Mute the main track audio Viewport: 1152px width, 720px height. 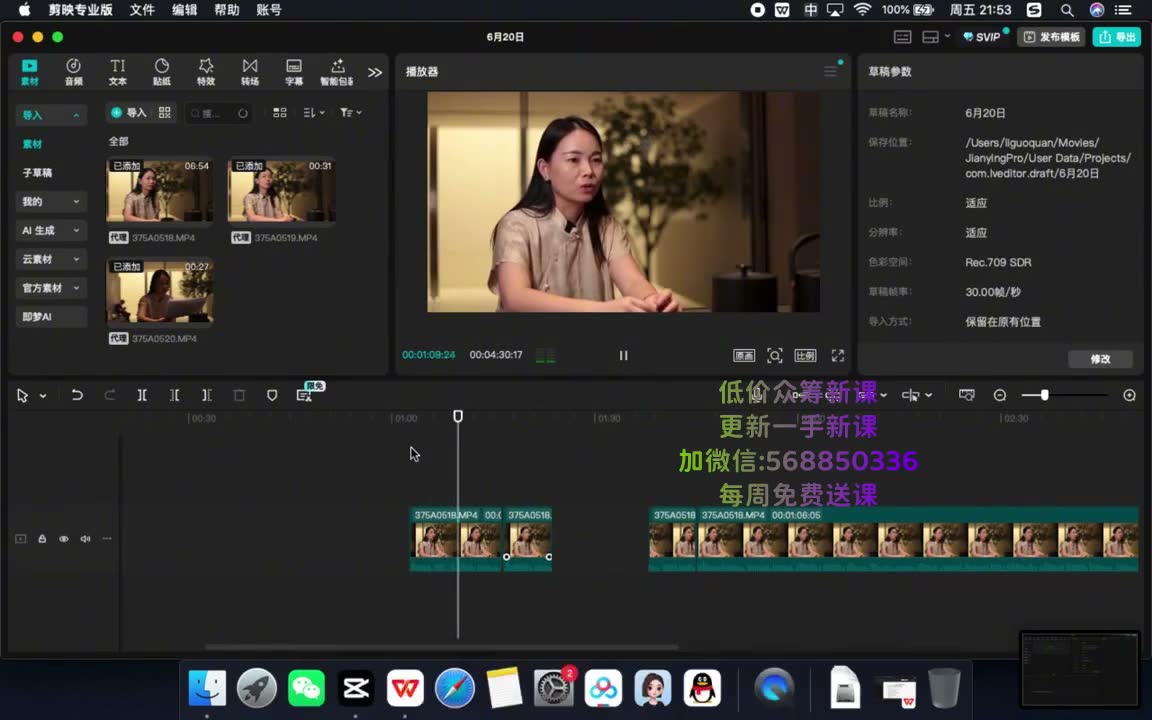click(x=85, y=539)
